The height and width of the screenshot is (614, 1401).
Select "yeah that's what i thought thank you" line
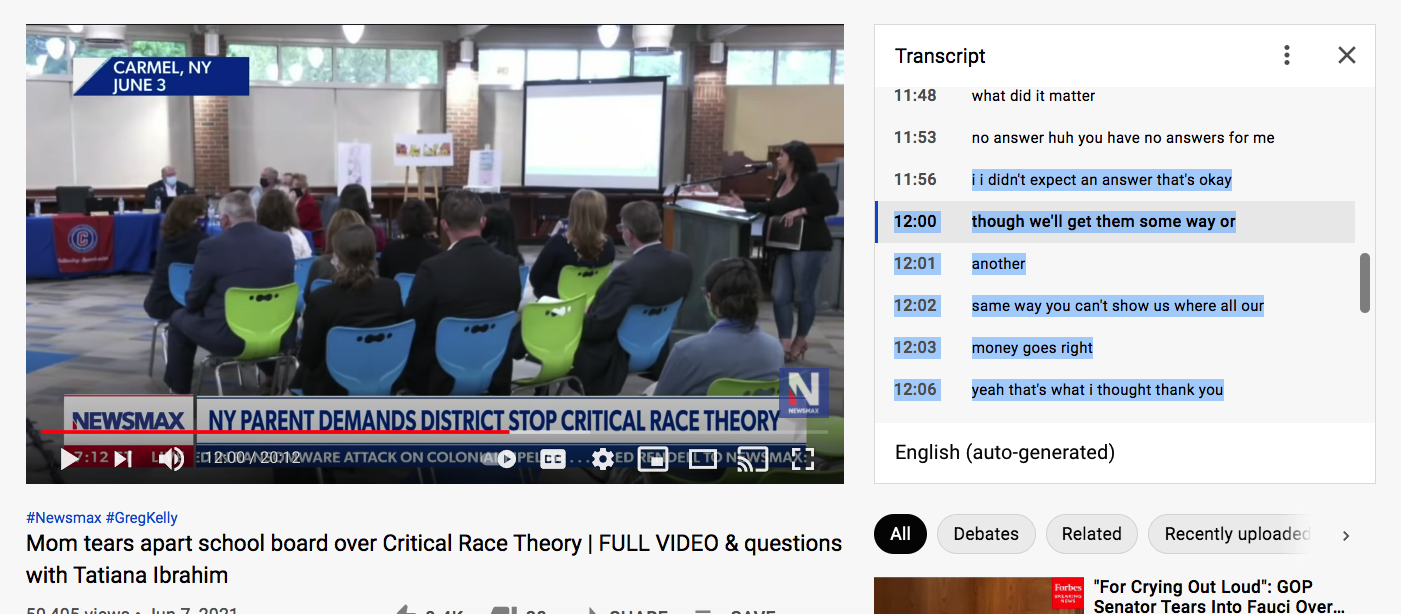point(1115,390)
